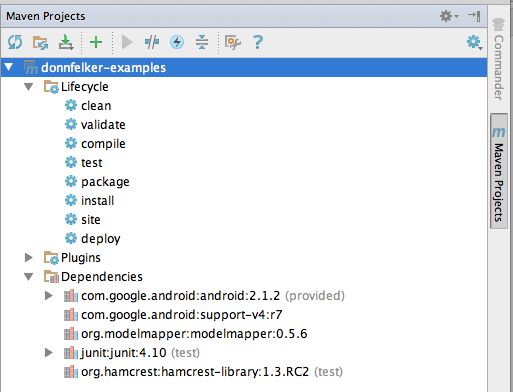The image size is (513, 392).
Task: Select the validate lifecycle goal
Action: [x=103, y=125]
